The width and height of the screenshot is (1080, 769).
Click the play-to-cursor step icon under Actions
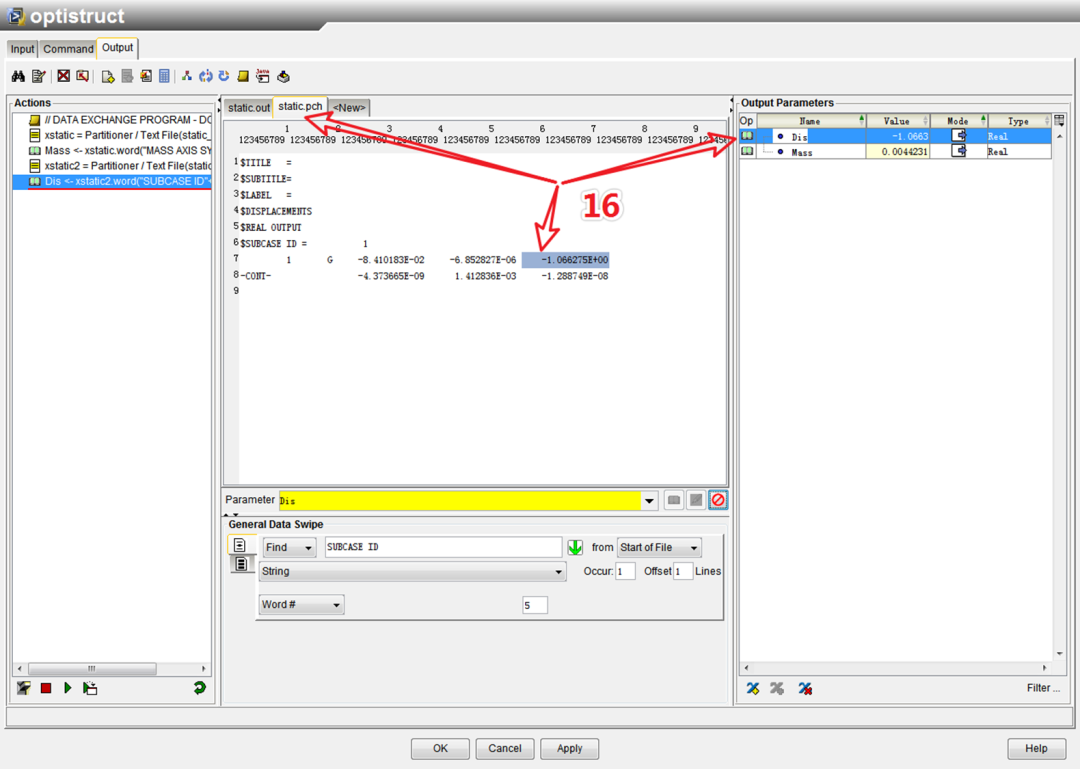(x=90, y=688)
